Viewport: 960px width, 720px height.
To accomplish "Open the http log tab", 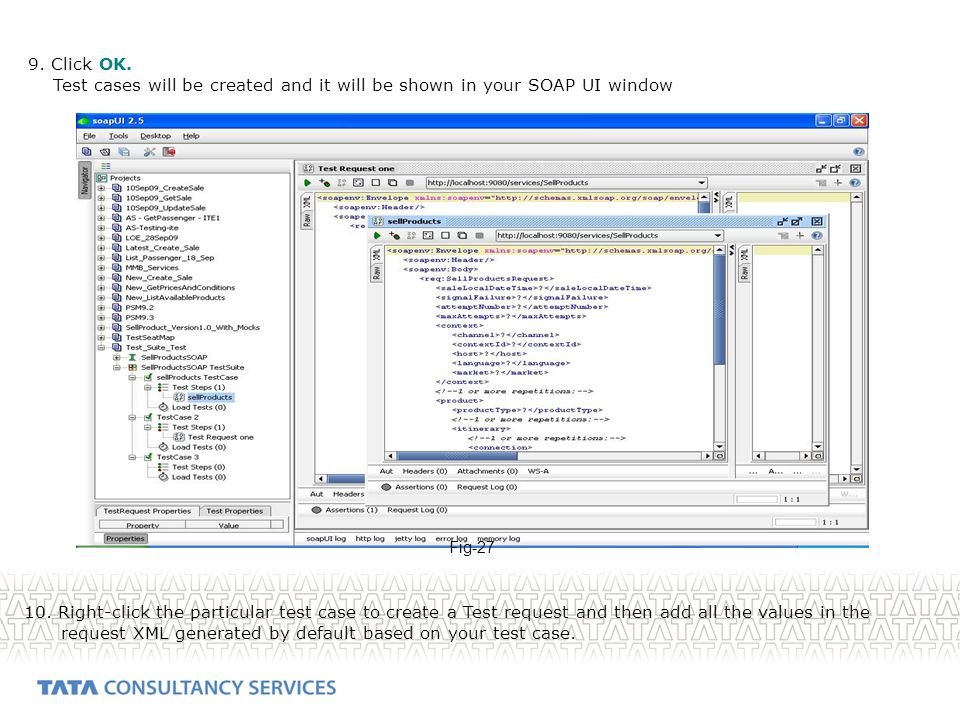I will click(370, 539).
